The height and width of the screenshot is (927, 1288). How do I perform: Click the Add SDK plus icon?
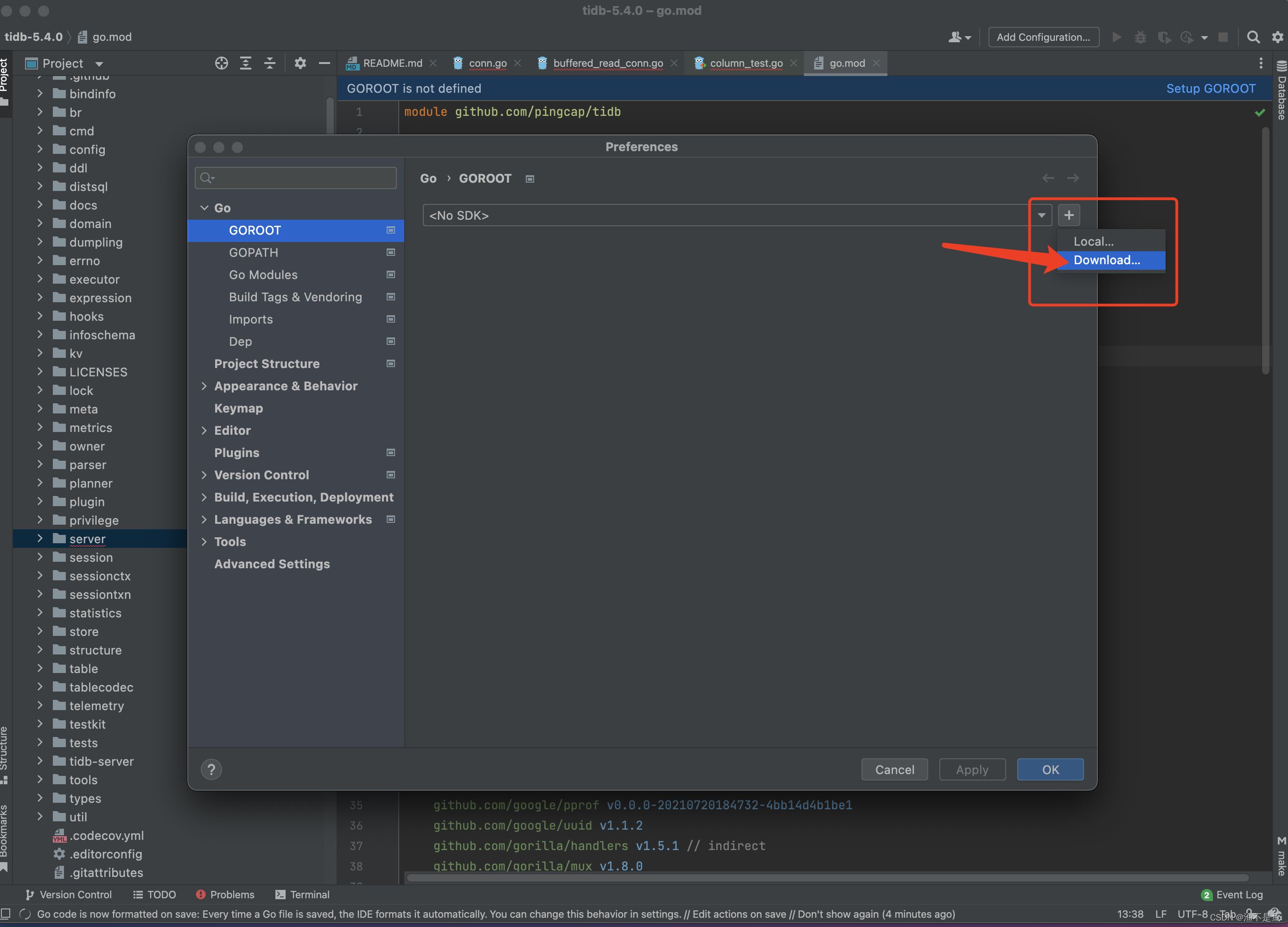coord(1067,215)
